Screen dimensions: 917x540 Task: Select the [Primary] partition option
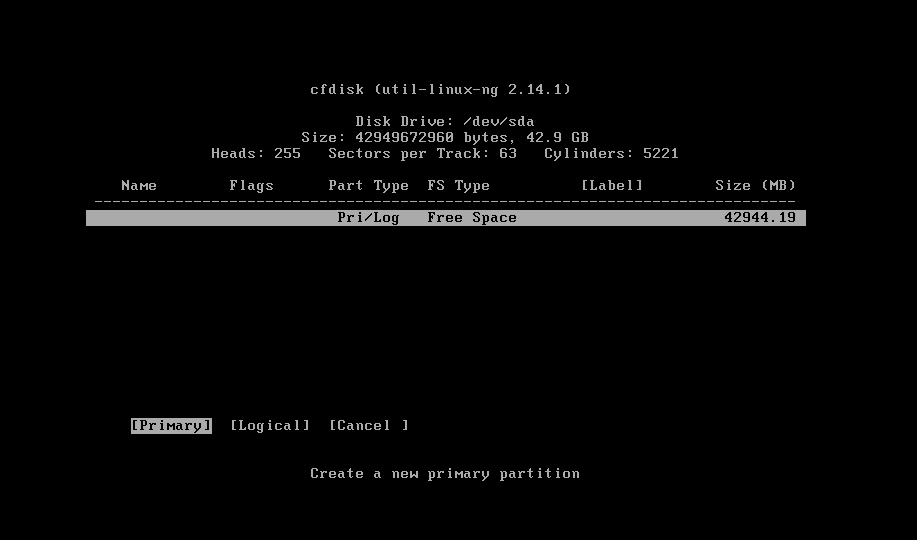tap(171, 425)
